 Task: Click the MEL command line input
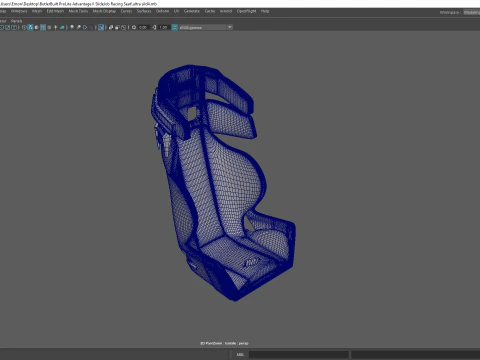point(299,354)
